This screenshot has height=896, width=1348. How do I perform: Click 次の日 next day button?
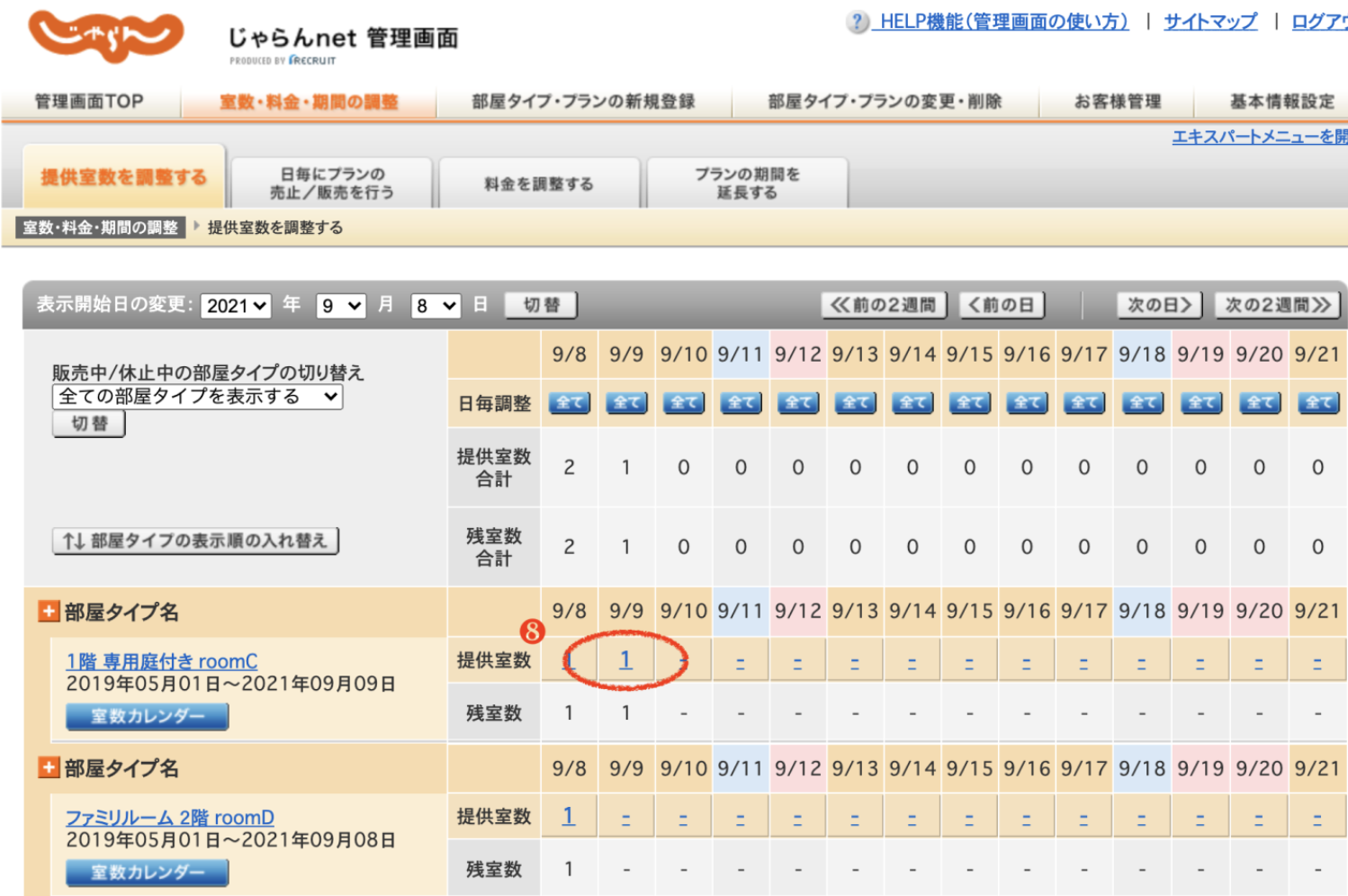tap(1159, 305)
